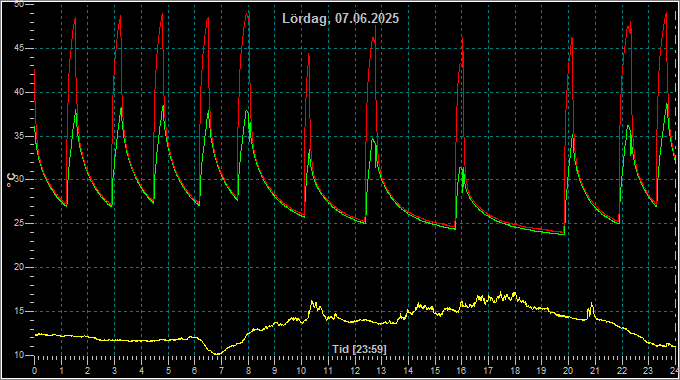
Task: Click the Tid [23:59] time label
Action: click(x=359, y=349)
